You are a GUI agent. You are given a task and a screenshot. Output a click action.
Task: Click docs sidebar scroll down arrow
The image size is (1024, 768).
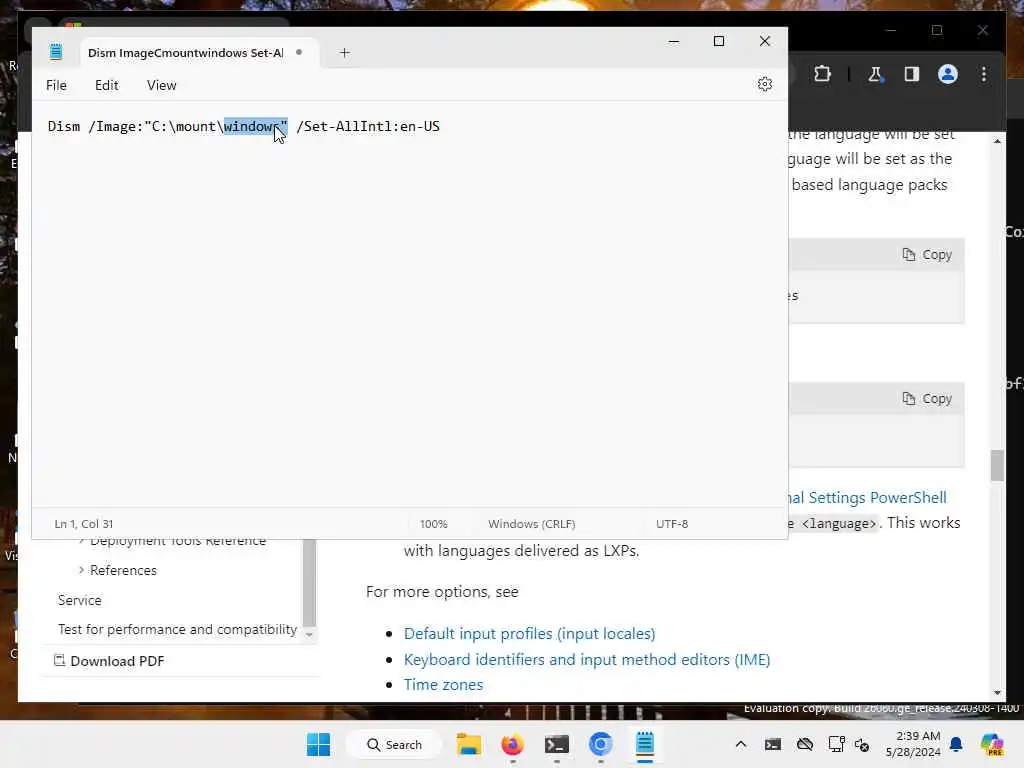(x=310, y=635)
